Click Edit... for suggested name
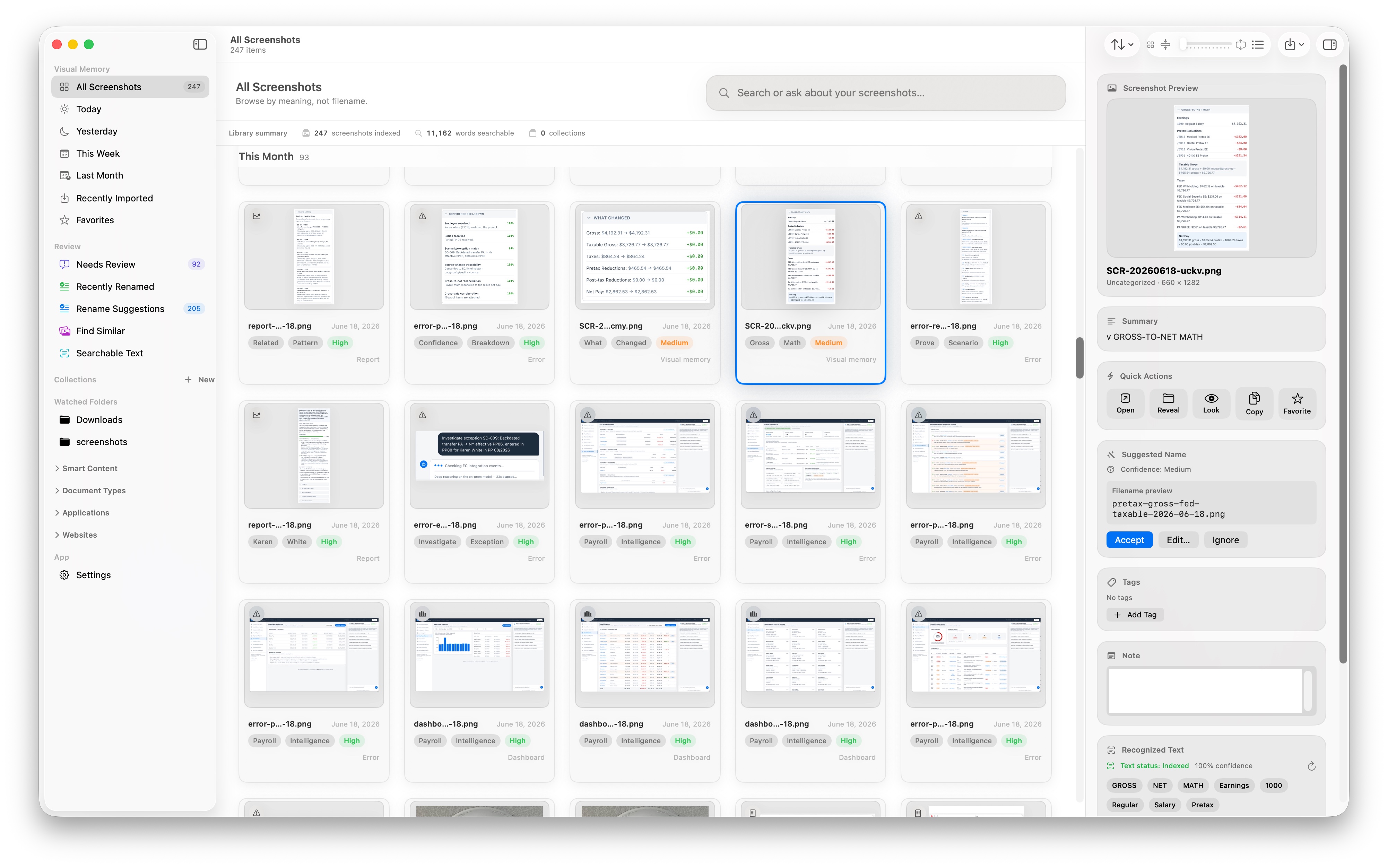 (x=1178, y=540)
